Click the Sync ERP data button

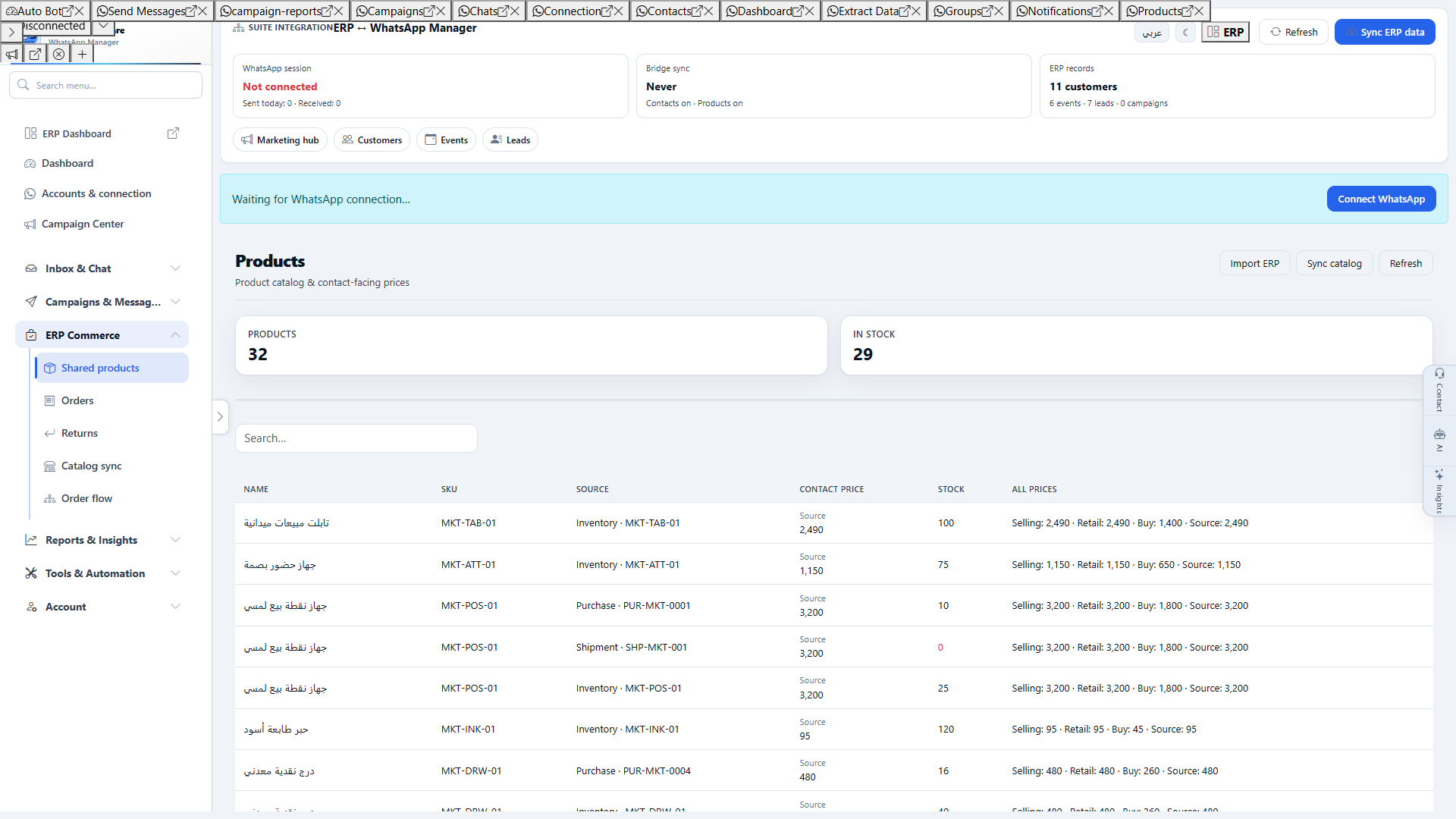1385,33
